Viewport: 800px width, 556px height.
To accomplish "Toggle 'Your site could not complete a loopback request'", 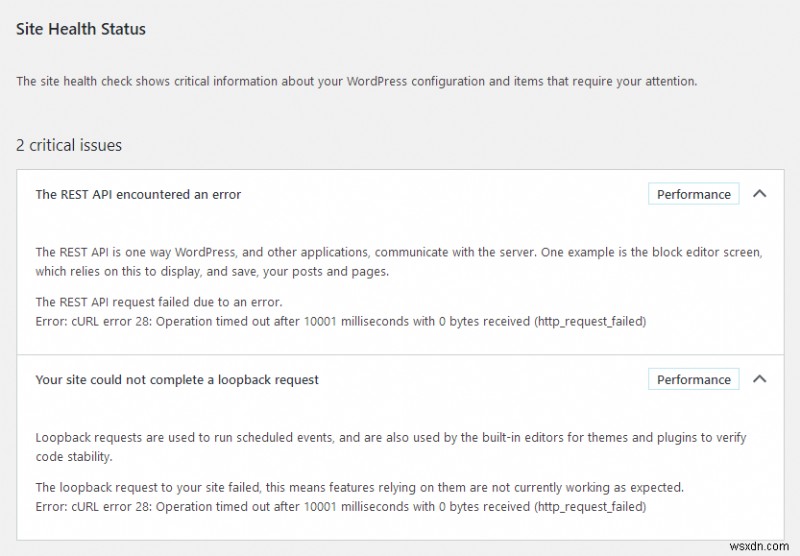I will pos(177,380).
